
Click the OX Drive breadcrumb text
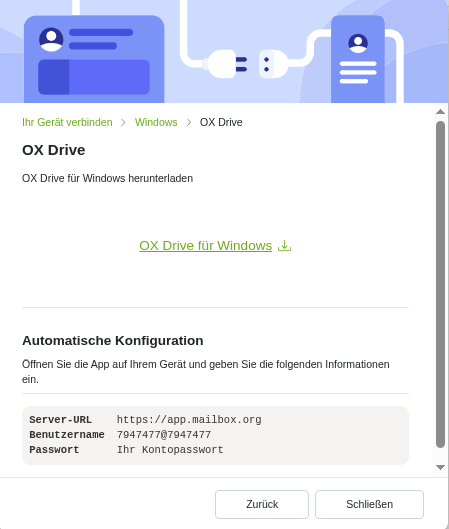(x=221, y=122)
